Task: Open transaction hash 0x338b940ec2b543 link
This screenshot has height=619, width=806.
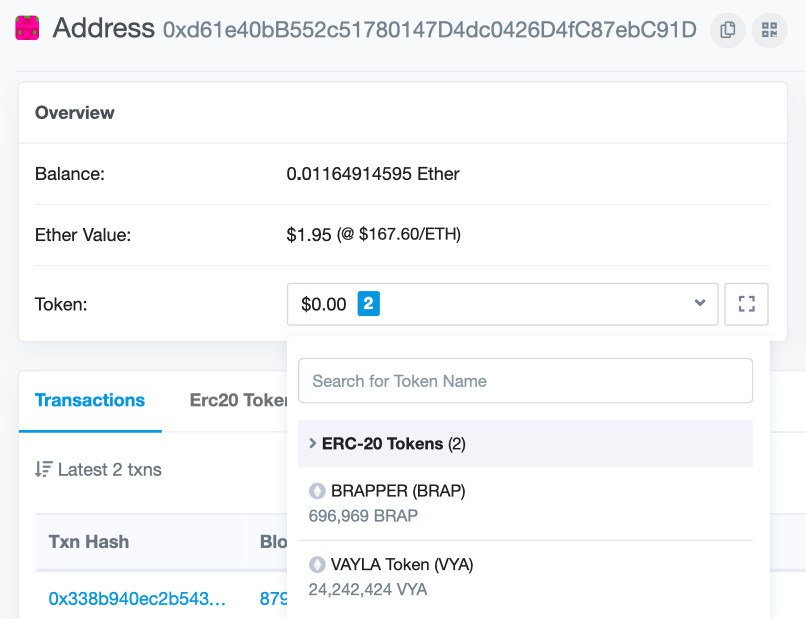Action: click(137, 599)
